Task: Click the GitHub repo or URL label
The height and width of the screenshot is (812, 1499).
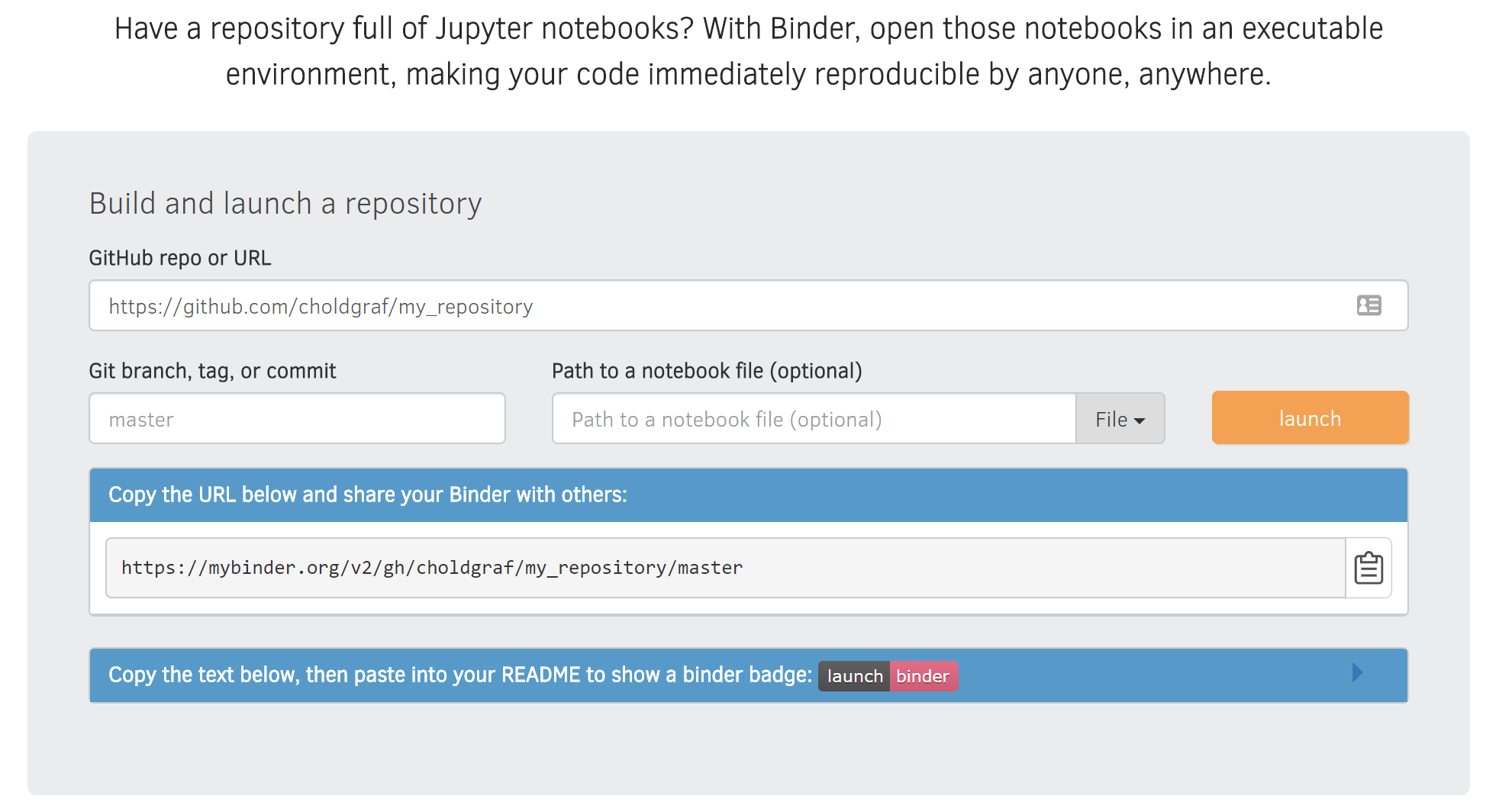Action: [x=180, y=258]
